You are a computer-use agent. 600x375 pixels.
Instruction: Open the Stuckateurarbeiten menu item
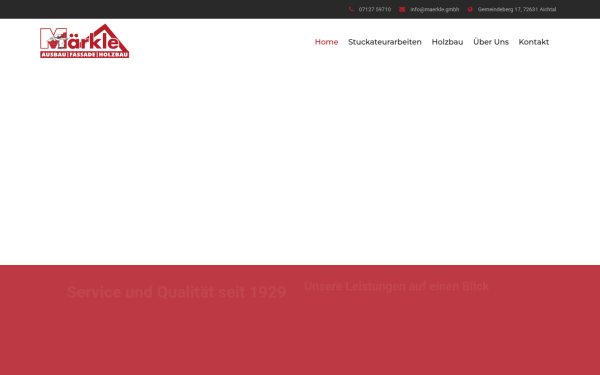[x=385, y=42]
